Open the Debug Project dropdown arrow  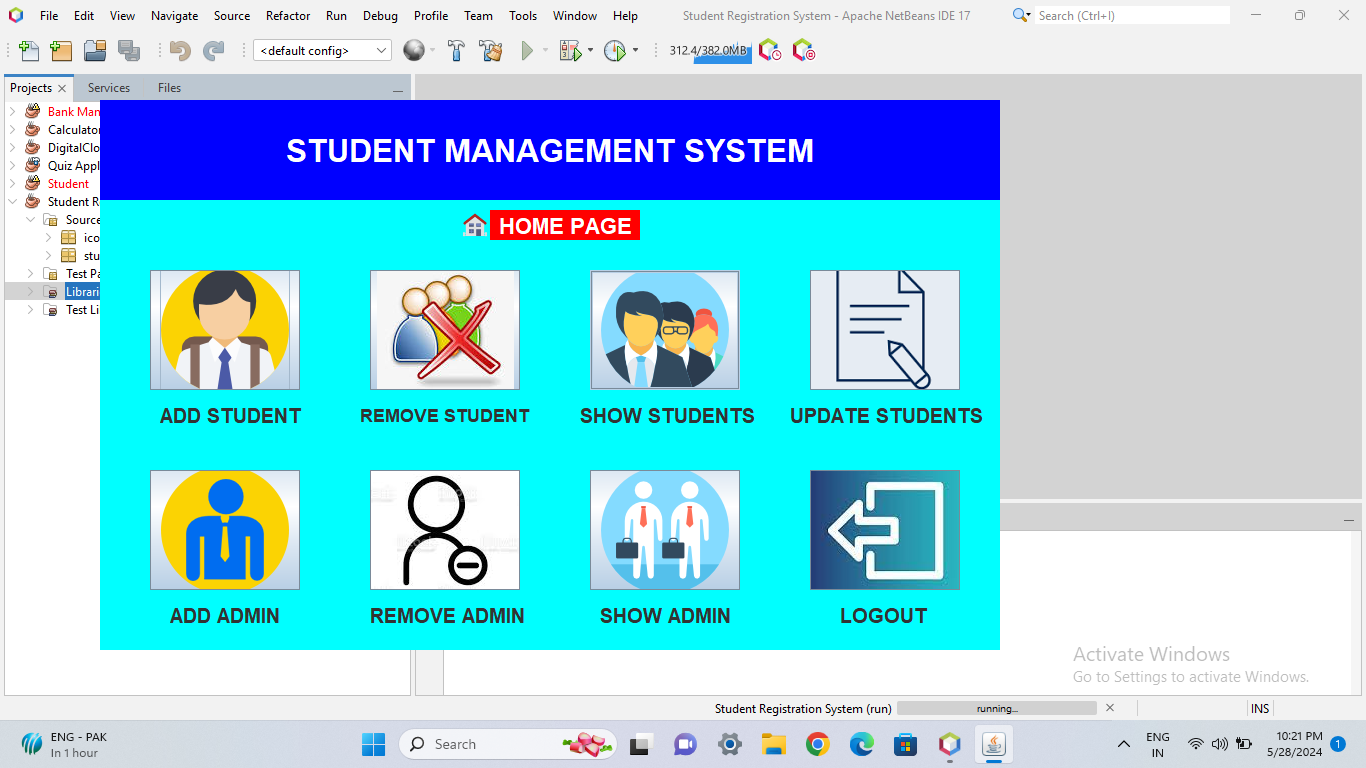590,50
